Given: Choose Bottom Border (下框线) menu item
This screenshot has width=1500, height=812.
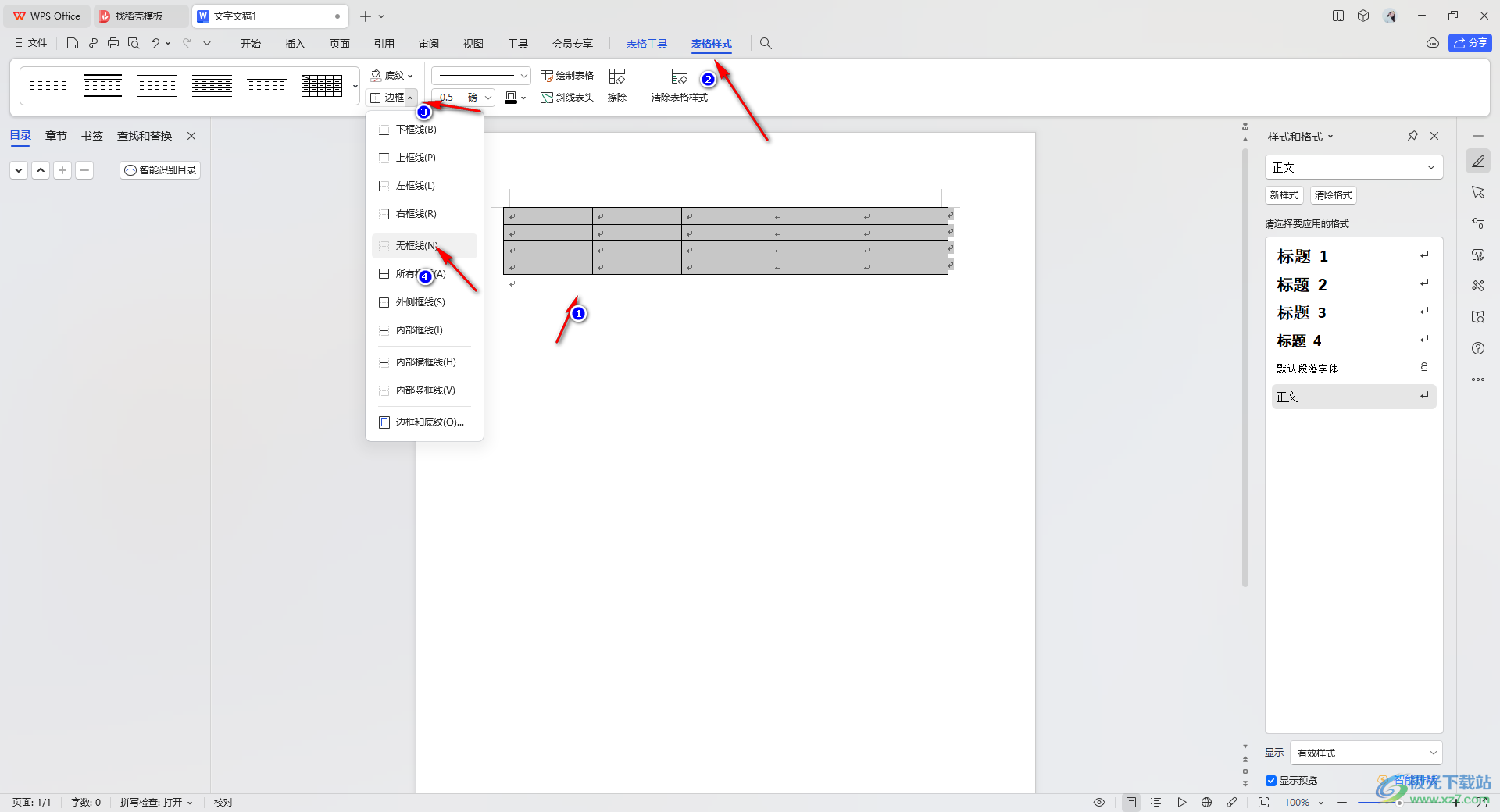Looking at the screenshot, I should pos(424,130).
